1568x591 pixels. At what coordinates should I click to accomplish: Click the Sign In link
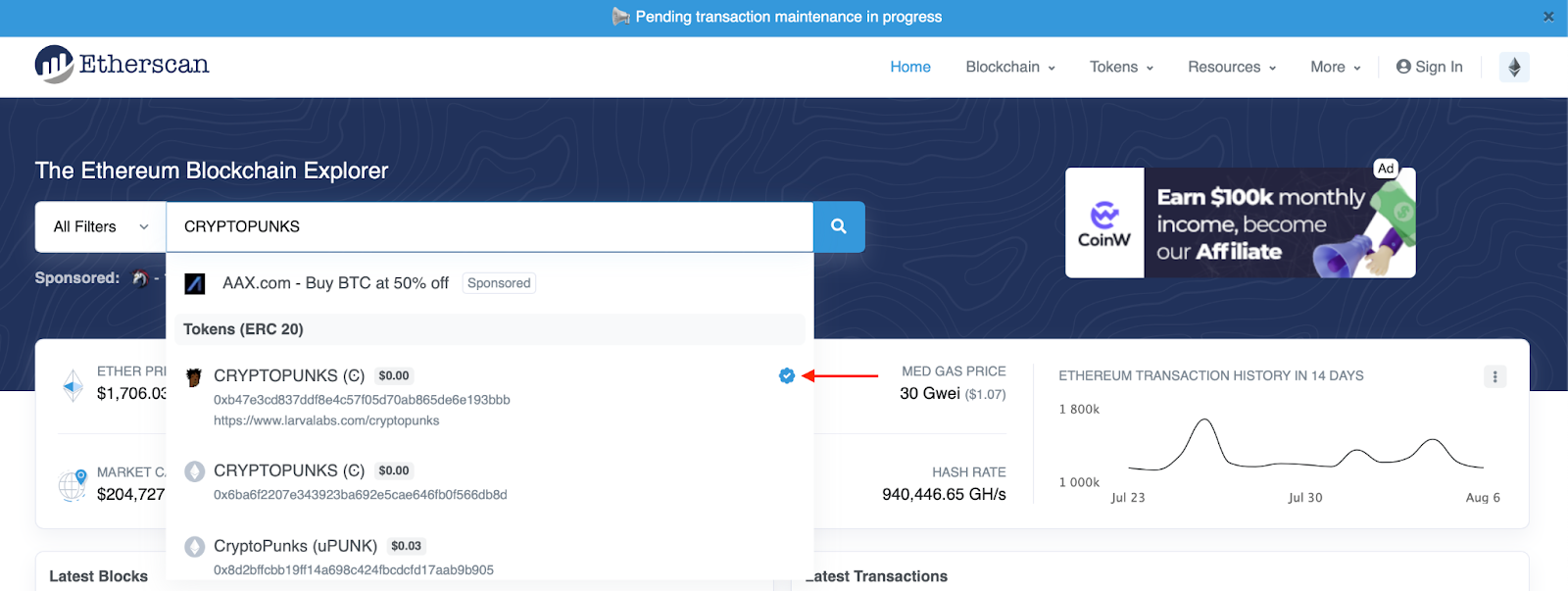1429,67
